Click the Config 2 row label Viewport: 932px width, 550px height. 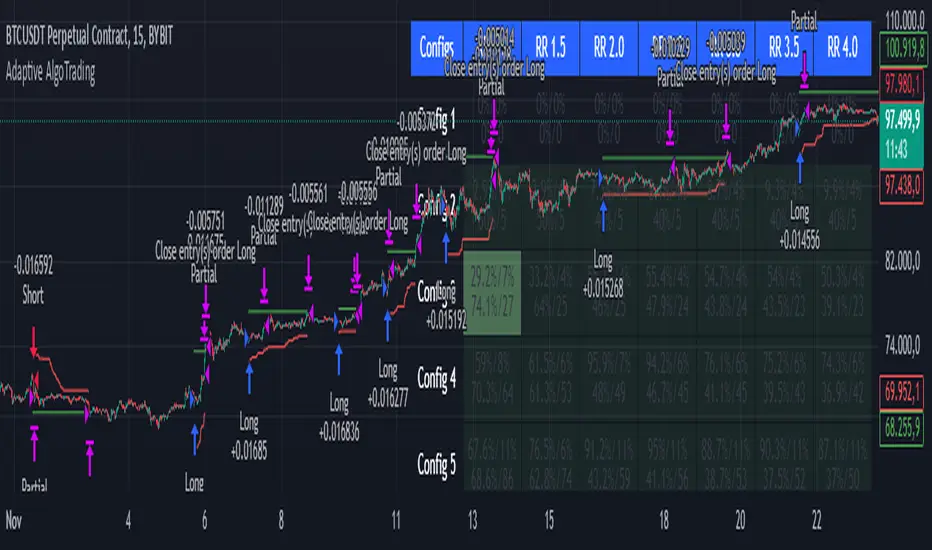436,206
